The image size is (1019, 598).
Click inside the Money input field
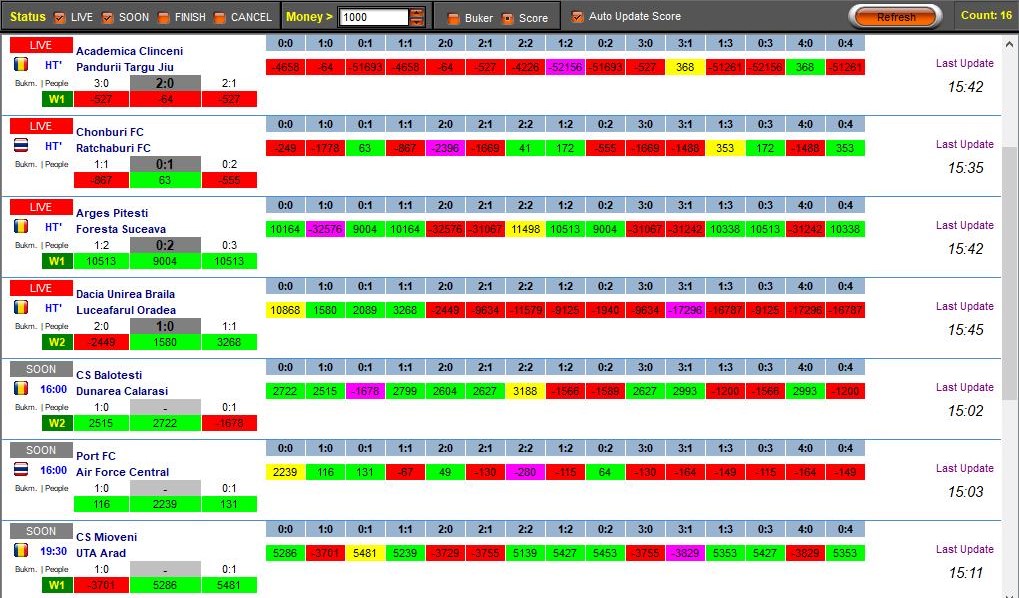(x=373, y=17)
